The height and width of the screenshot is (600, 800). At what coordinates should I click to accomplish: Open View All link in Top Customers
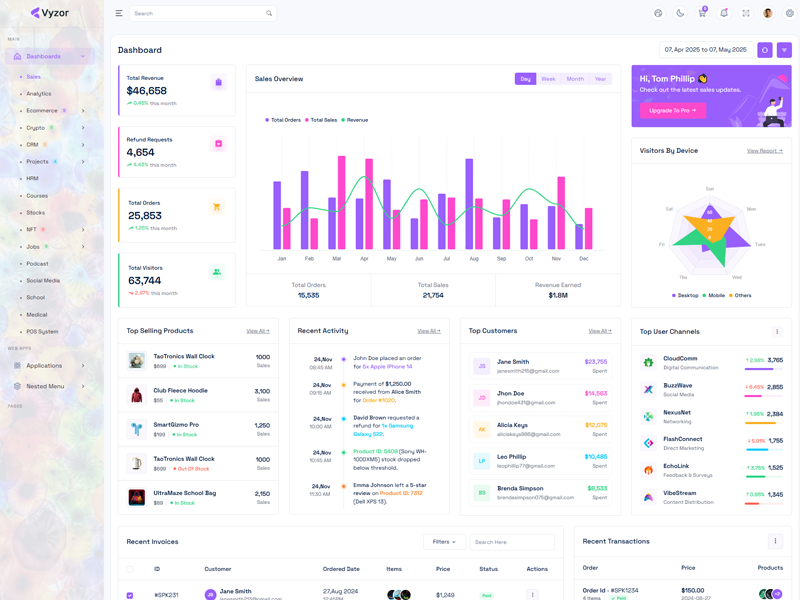tap(599, 331)
